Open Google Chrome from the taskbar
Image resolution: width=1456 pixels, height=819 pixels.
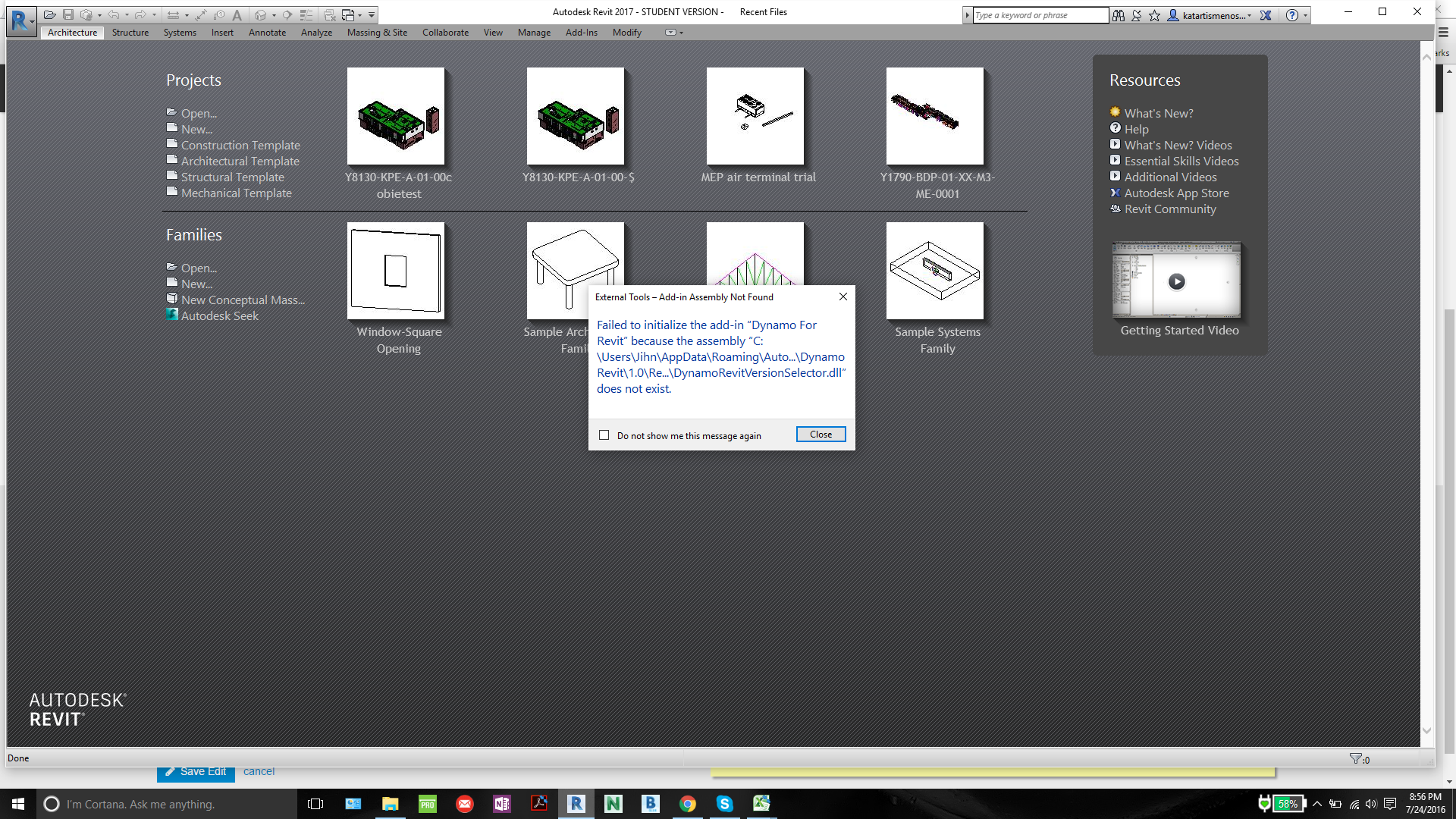point(688,804)
